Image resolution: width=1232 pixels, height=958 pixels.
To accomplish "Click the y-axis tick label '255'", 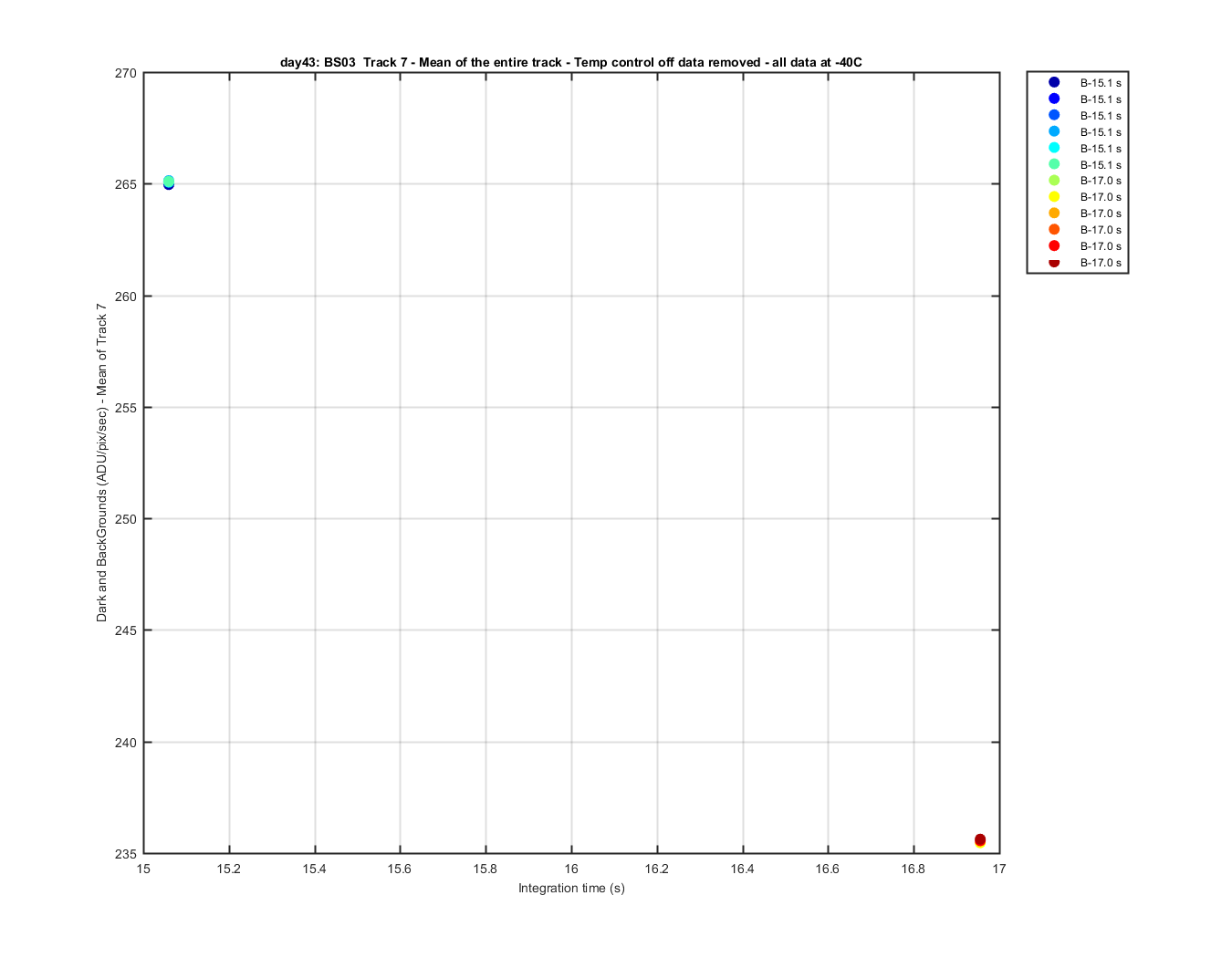I will click(126, 408).
